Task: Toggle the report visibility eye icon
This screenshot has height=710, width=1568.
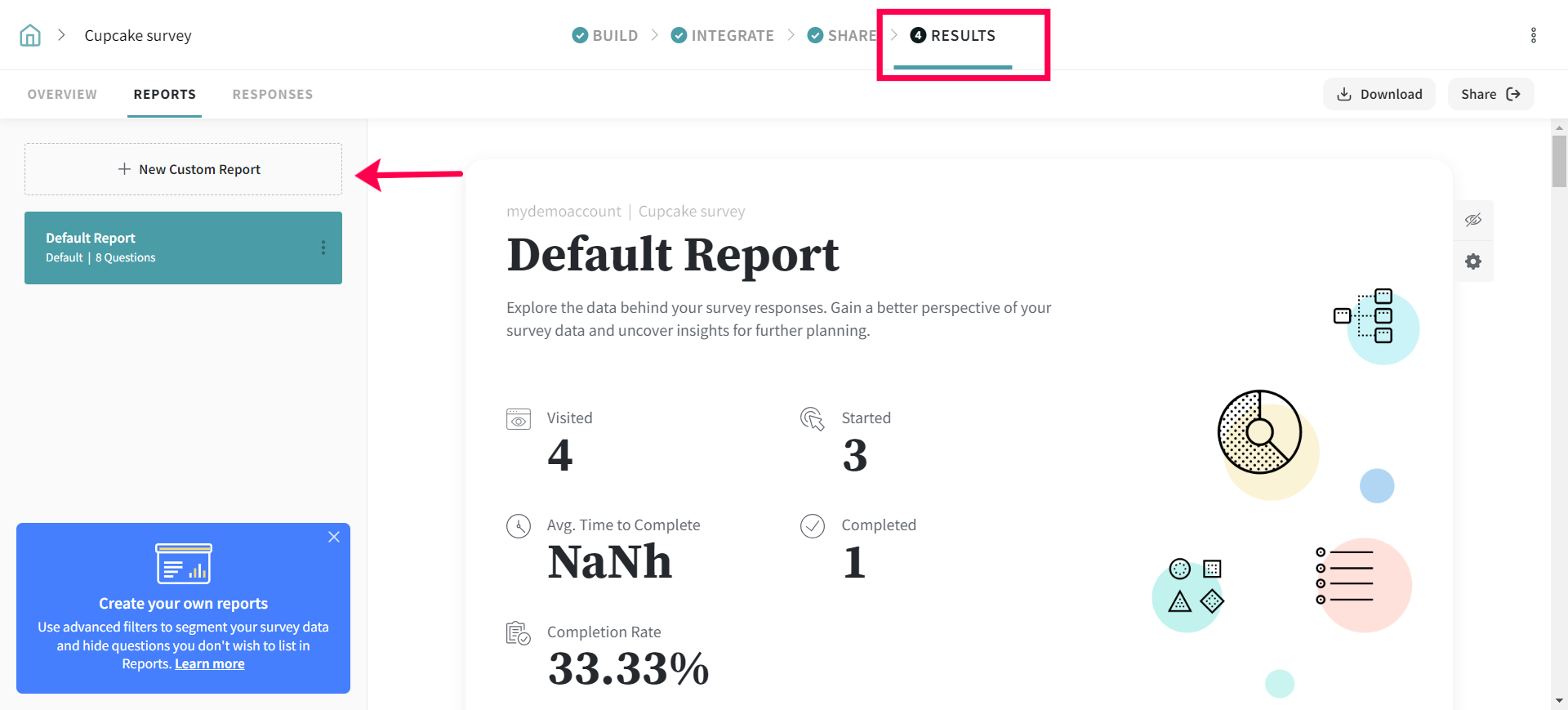Action: click(1473, 220)
